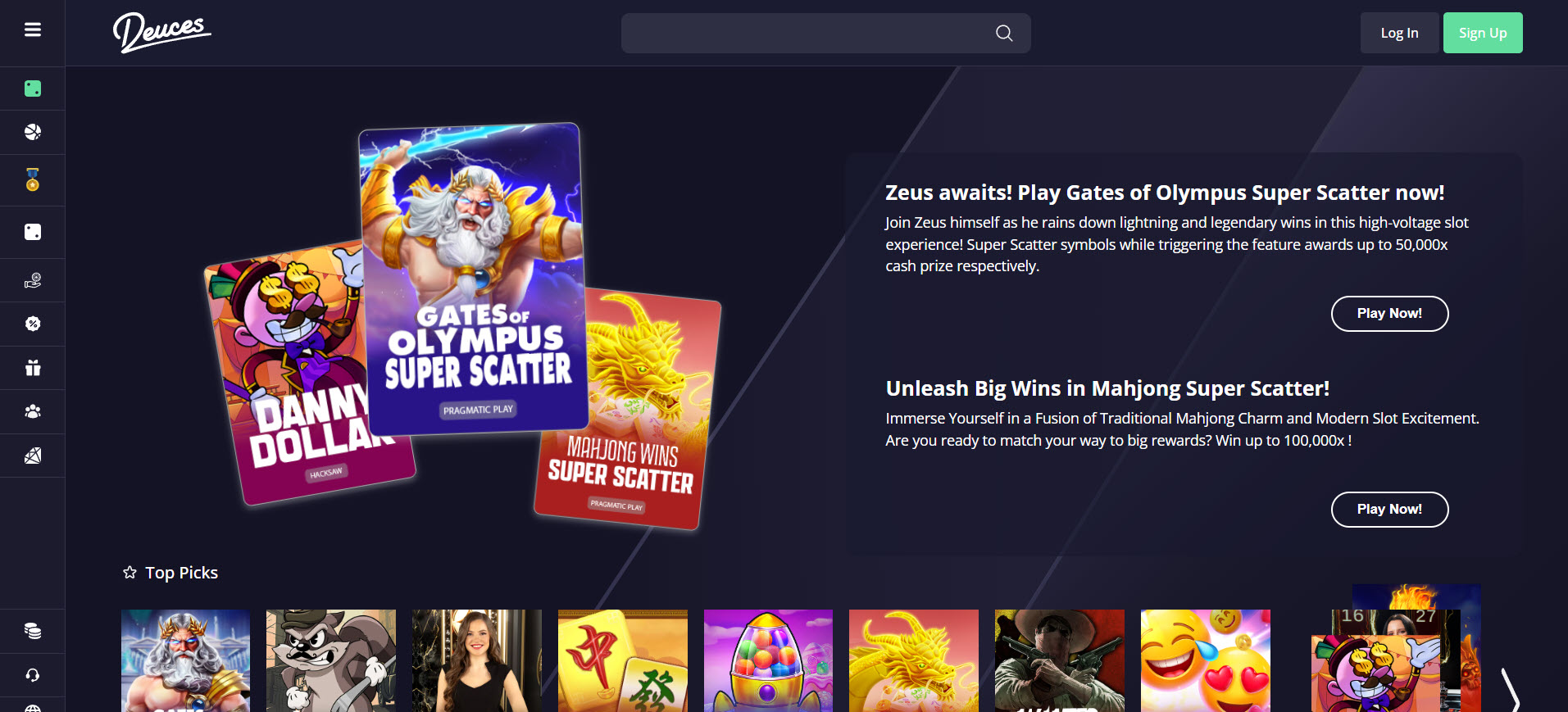Click the gift box sidebar icon
1568x712 pixels.
tap(33, 368)
